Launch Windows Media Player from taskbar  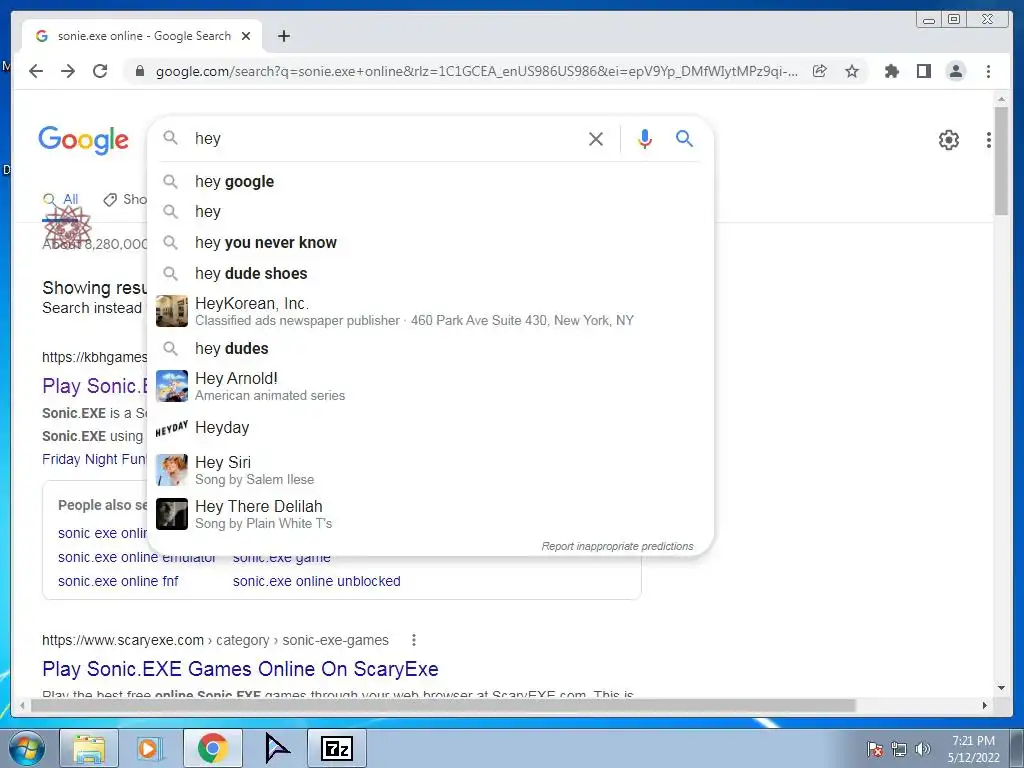click(149, 748)
